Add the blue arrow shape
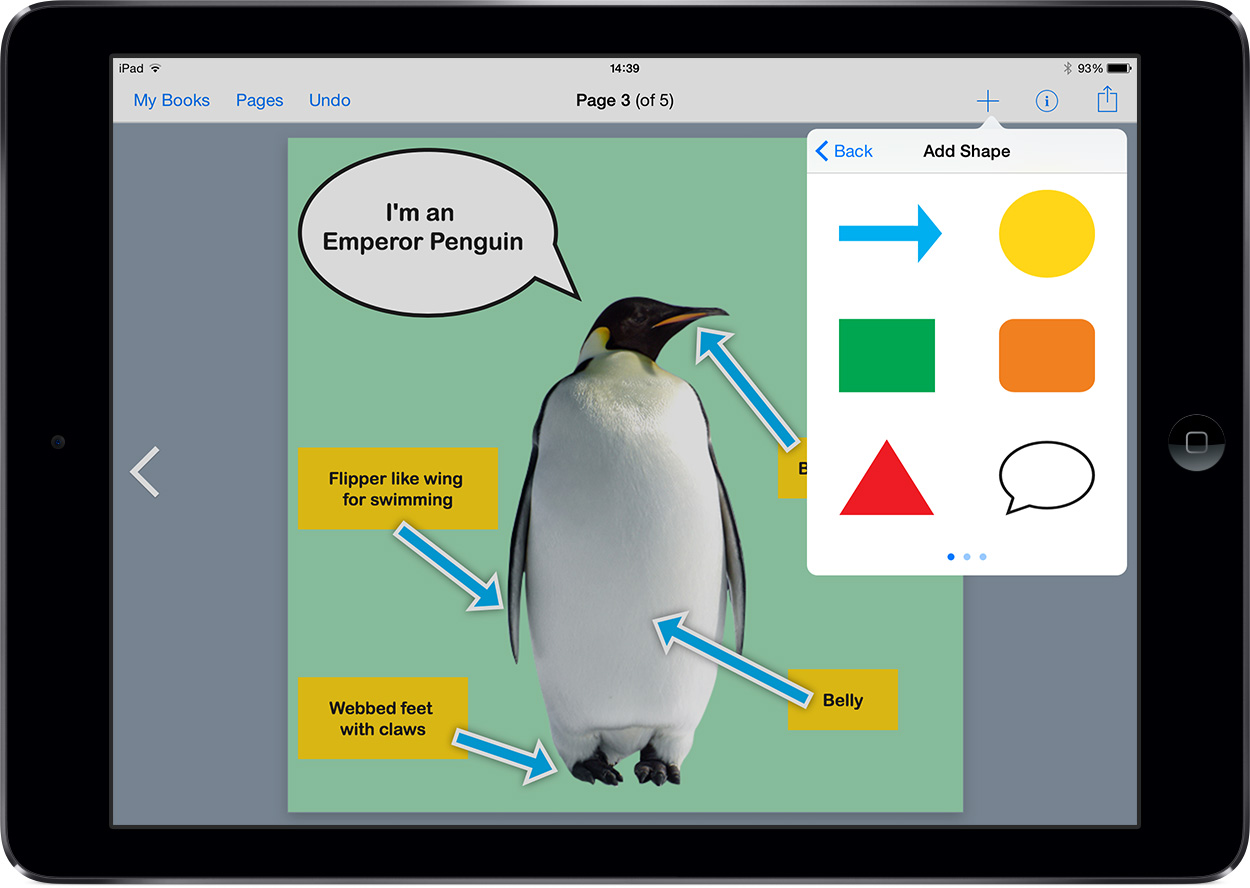1250x888 pixels. [889, 234]
